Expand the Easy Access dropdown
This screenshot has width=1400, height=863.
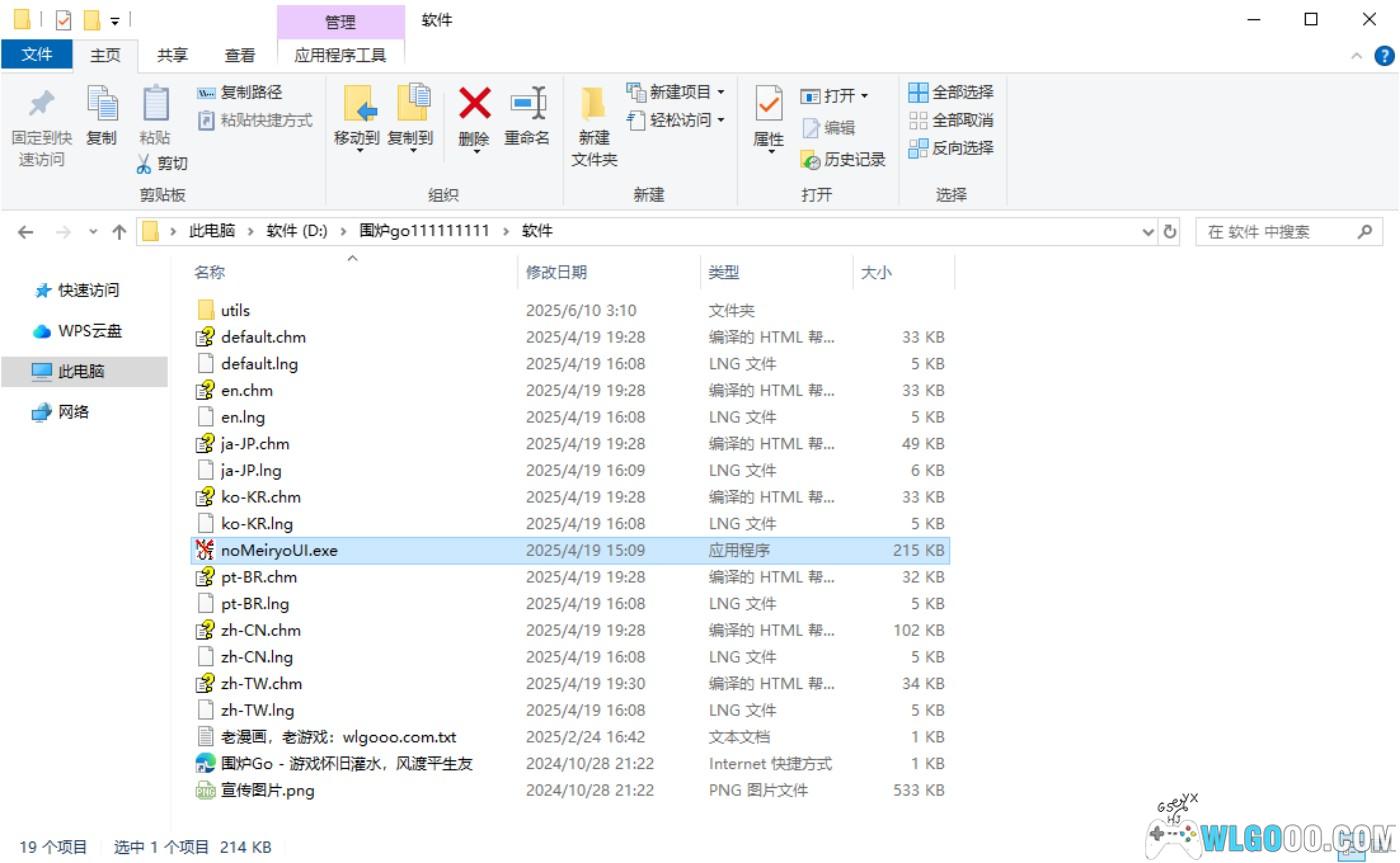point(720,120)
